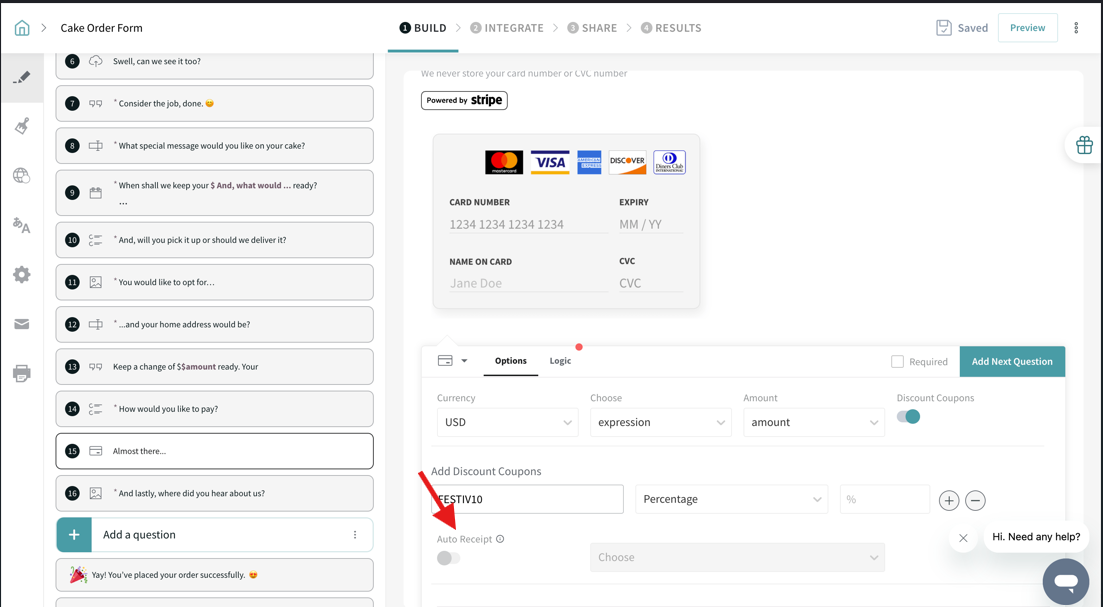Tick the Required checkbox

[x=897, y=362]
